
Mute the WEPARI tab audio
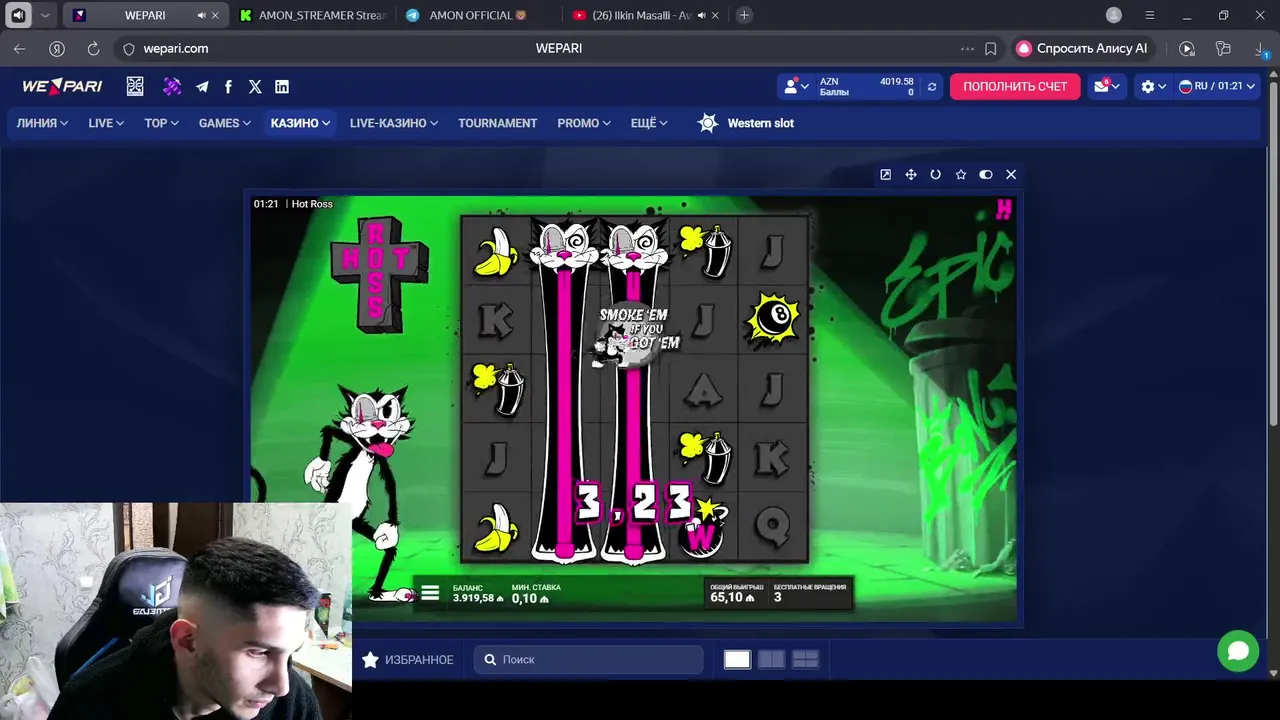pos(202,15)
